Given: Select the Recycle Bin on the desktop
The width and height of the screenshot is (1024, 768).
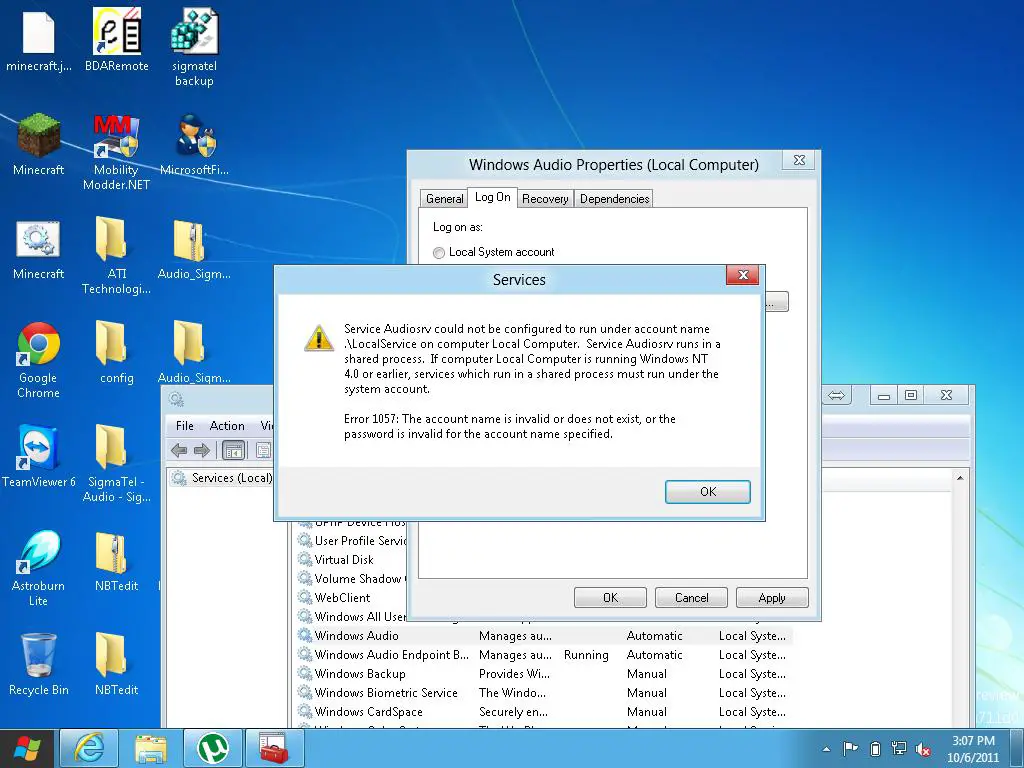Looking at the screenshot, I should pyautogui.click(x=39, y=664).
